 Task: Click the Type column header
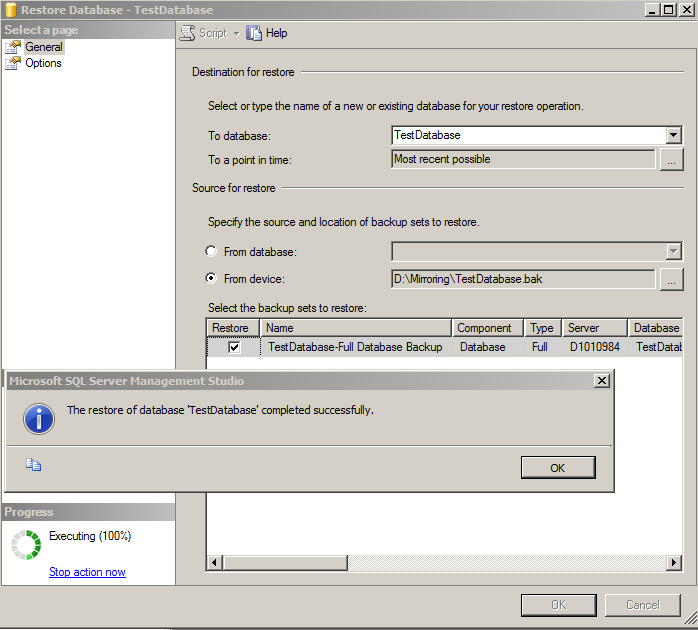(543, 328)
